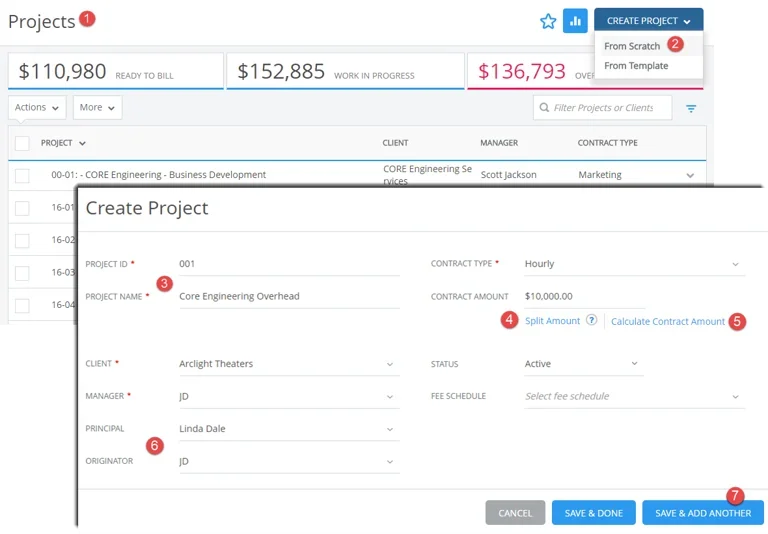This screenshot has height=534, width=768.
Task: Open the Actions dropdown
Action: [x=37, y=107]
